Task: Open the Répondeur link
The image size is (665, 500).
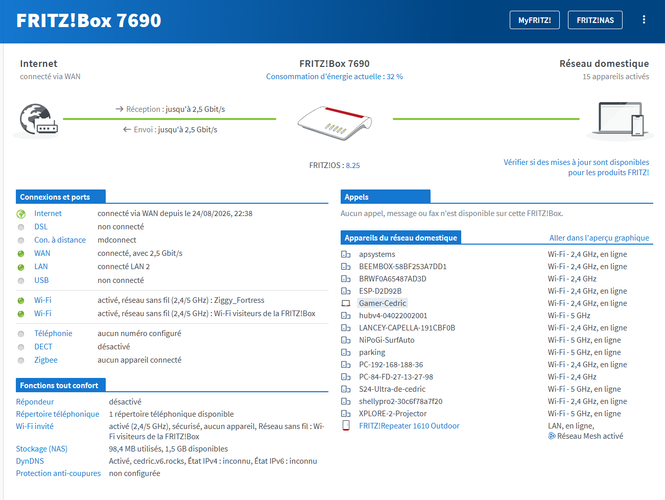Action: [35, 402]
